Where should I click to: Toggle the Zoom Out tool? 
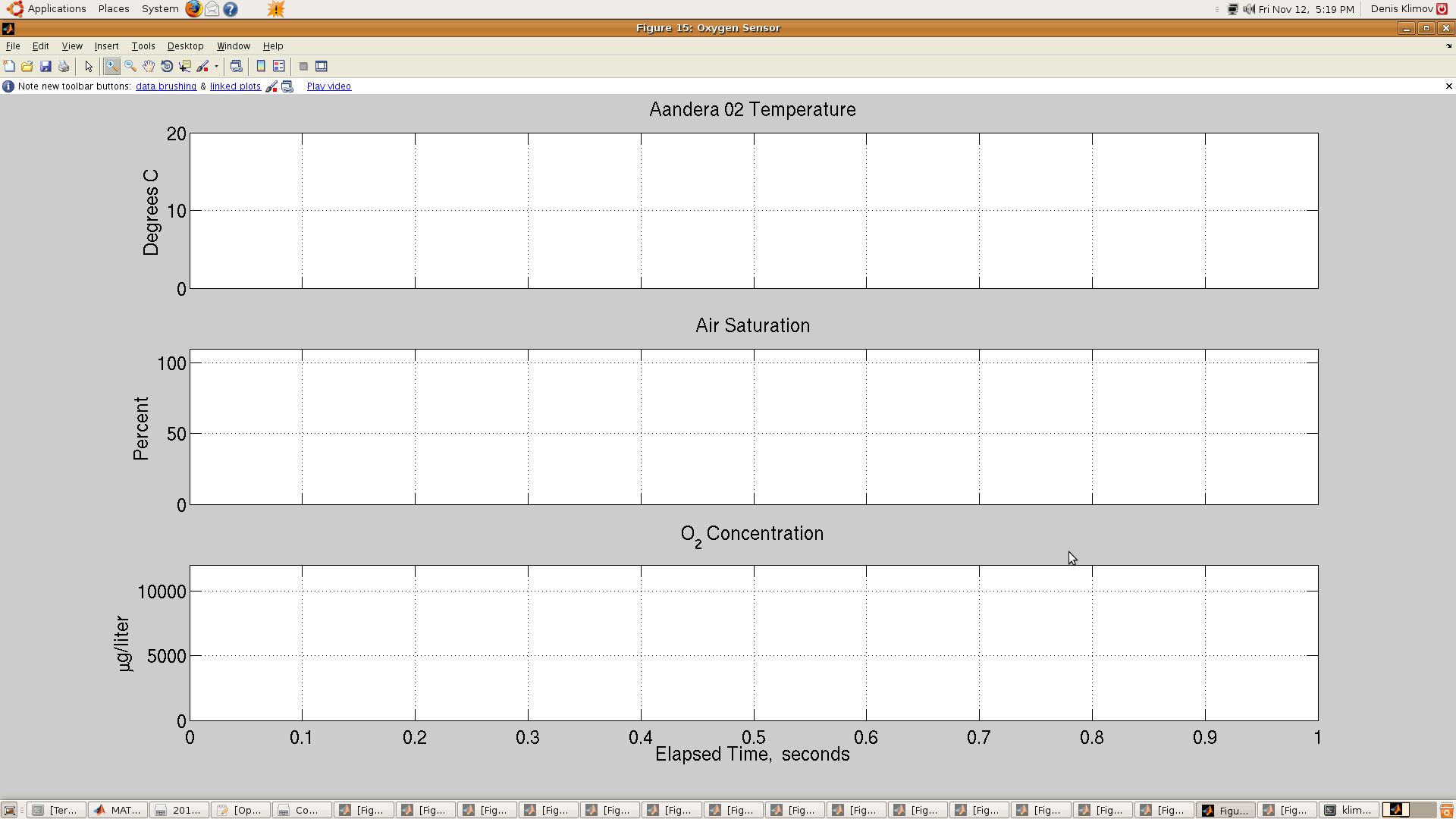click(130, 67)
